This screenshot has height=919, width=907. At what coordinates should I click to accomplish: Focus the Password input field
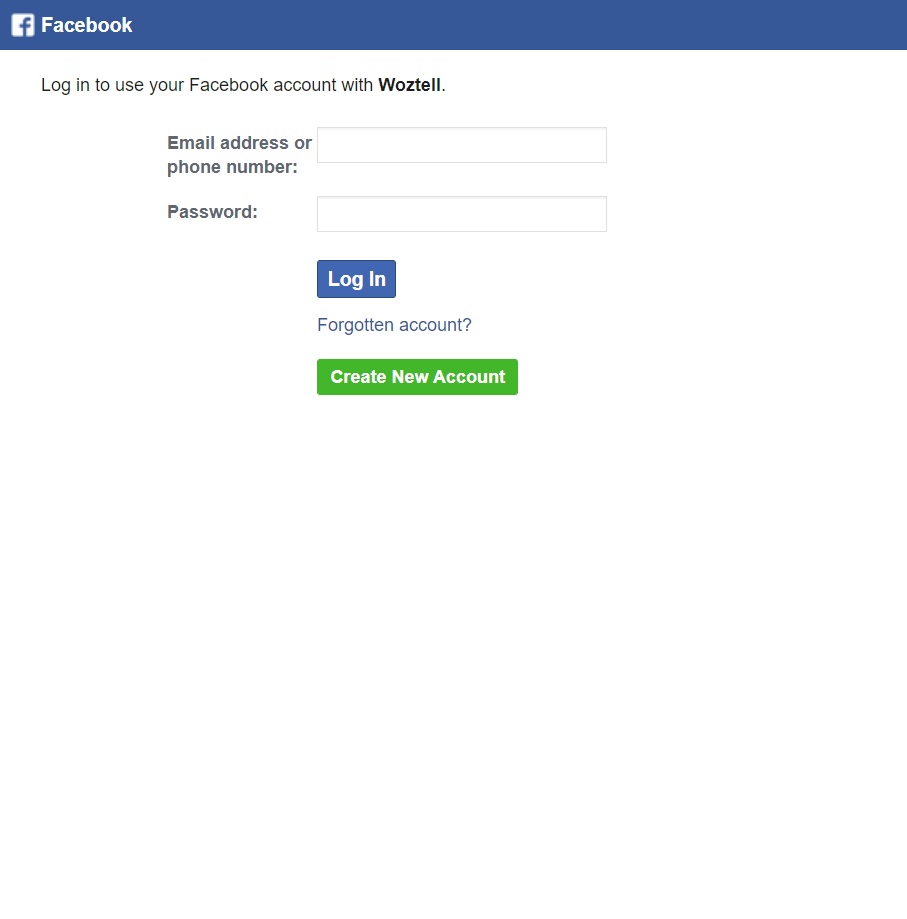click(x=462, y=214)
